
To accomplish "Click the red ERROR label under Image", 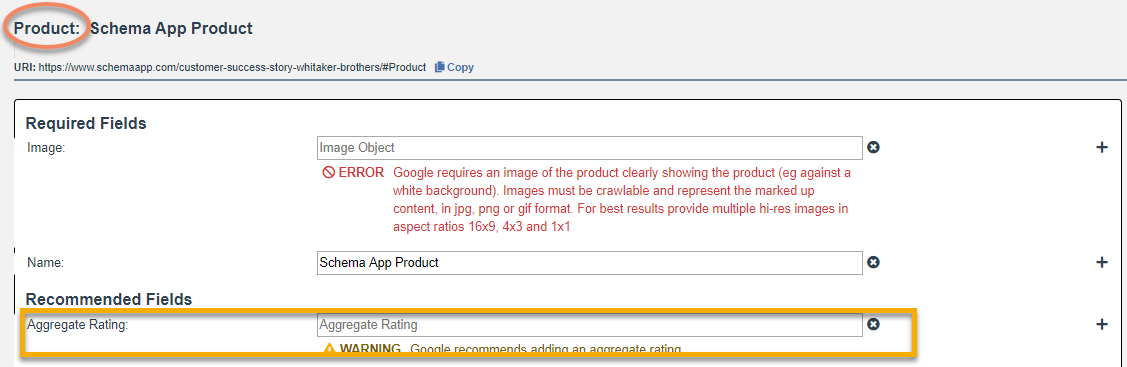I will click(353, 172).
